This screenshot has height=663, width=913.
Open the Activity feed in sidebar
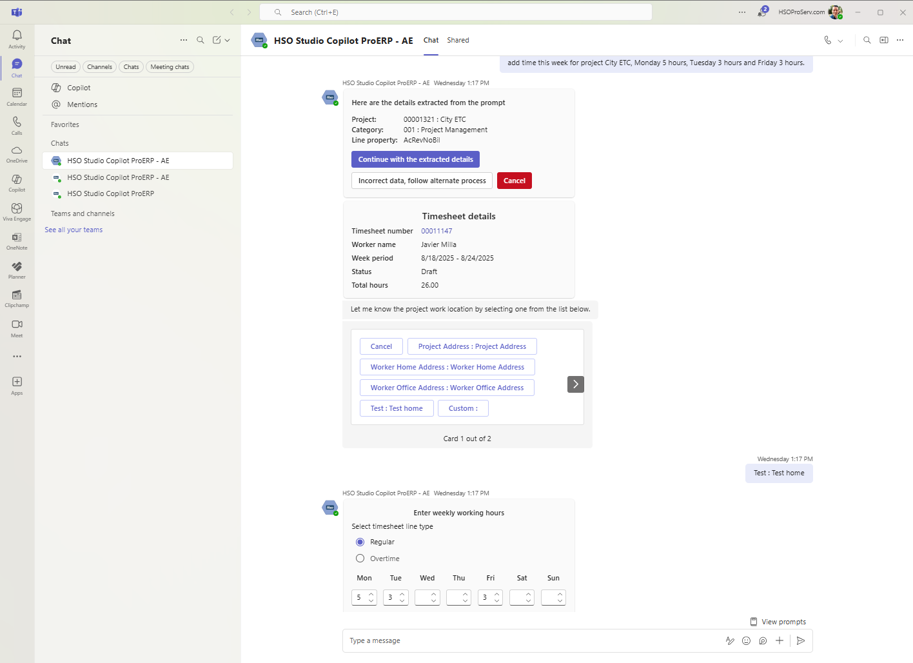(17, 39)
